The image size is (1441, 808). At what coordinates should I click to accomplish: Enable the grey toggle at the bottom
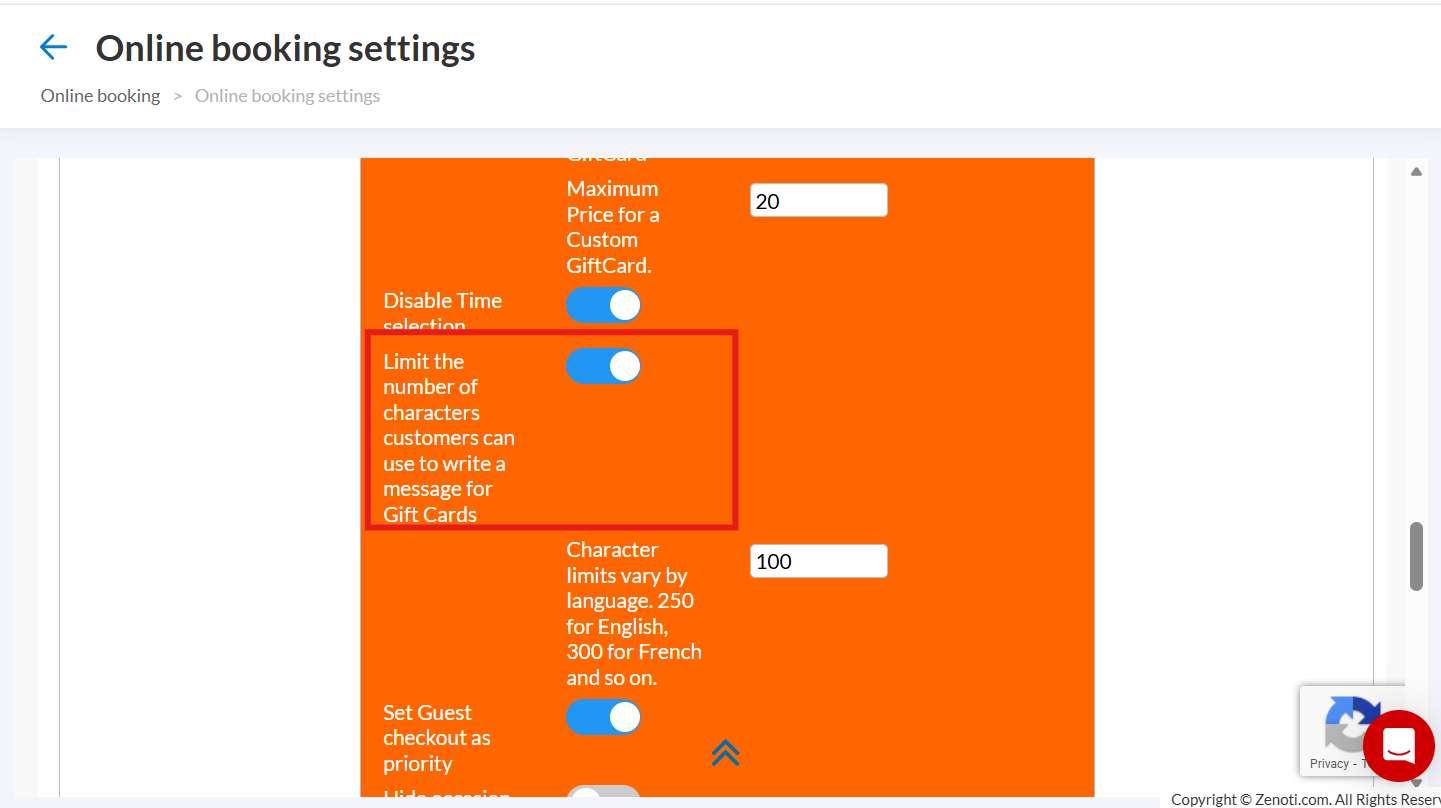pyautogui.click(x=603, y=796)
